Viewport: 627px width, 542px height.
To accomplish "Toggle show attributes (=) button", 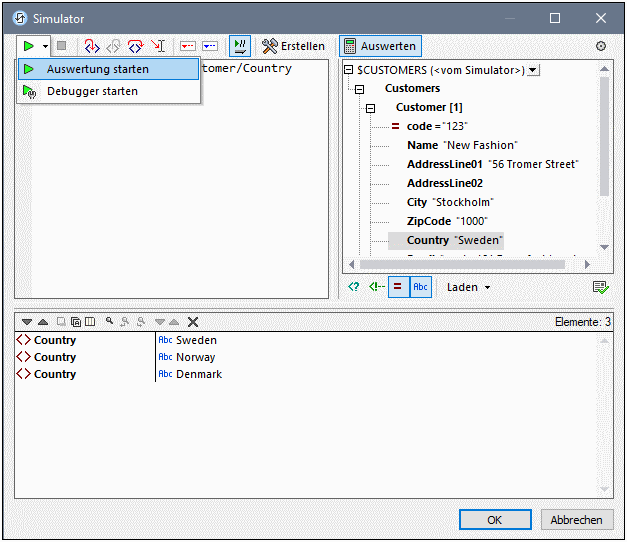I will (x=396, y=287).
